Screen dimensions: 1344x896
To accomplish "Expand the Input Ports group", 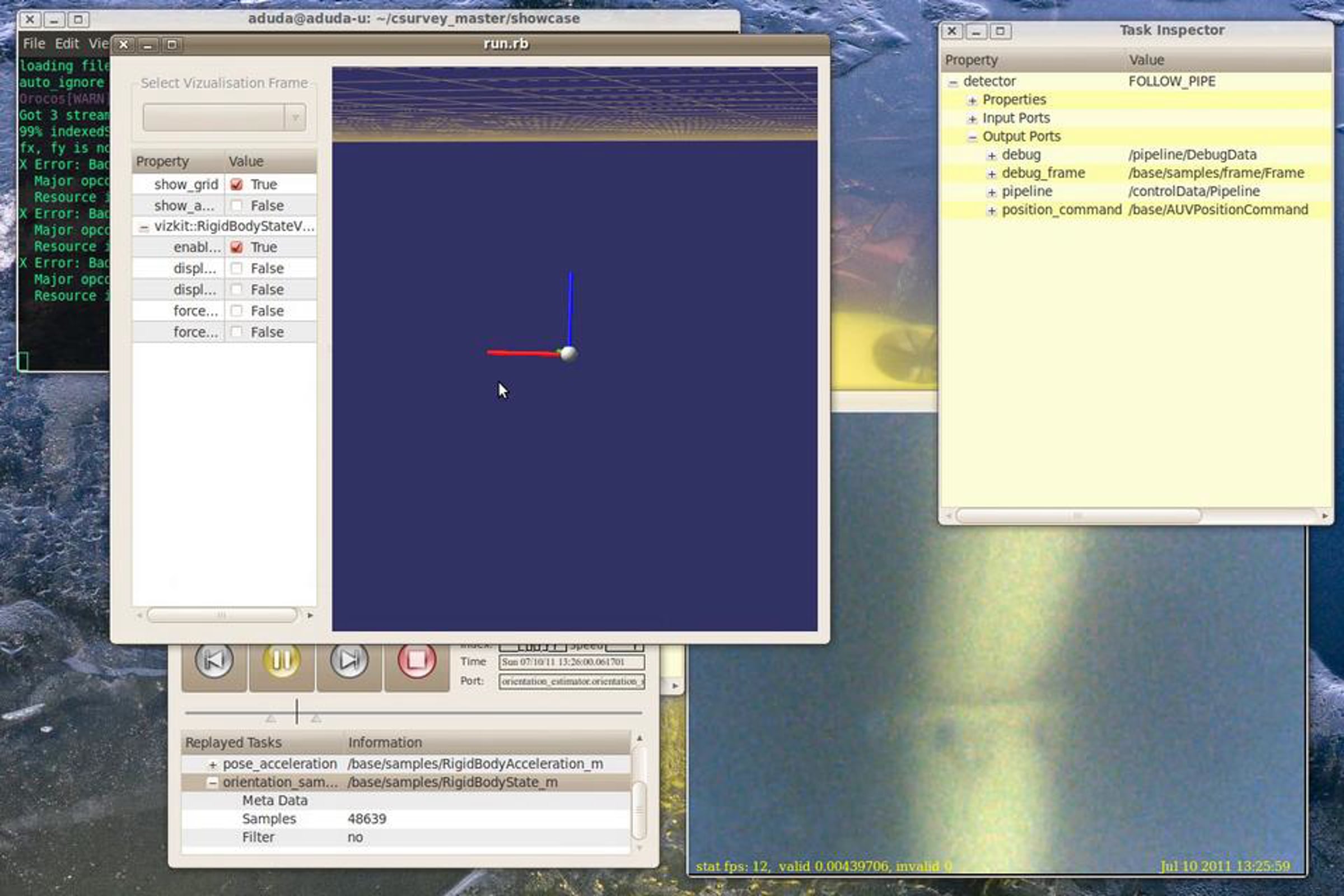I will 972,119.
